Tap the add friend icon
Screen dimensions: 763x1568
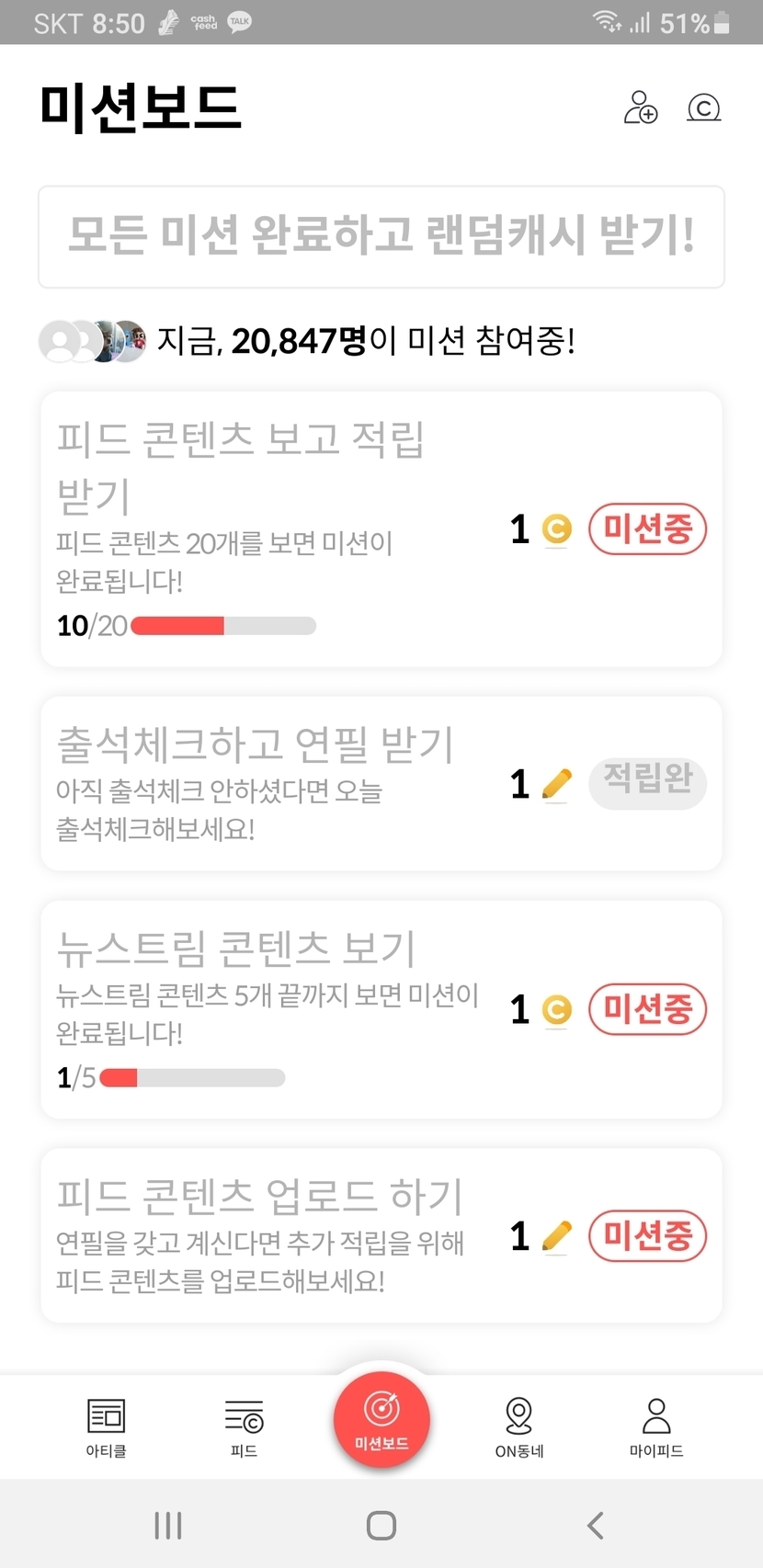coord(641,108)
